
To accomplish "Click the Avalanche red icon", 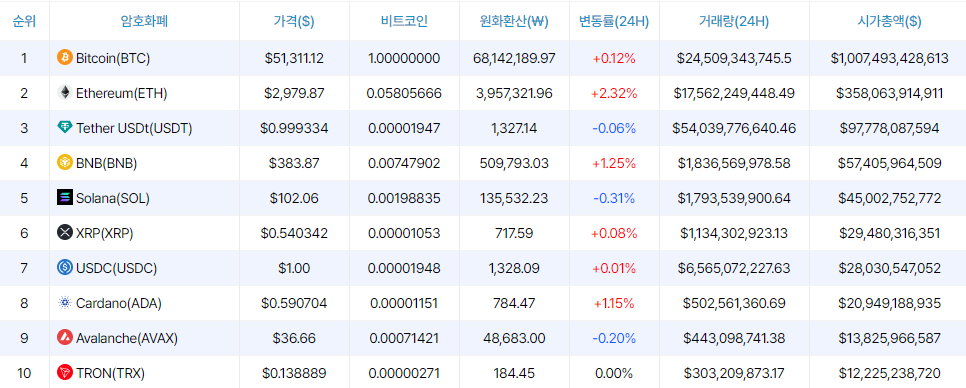I will [65, 337].
